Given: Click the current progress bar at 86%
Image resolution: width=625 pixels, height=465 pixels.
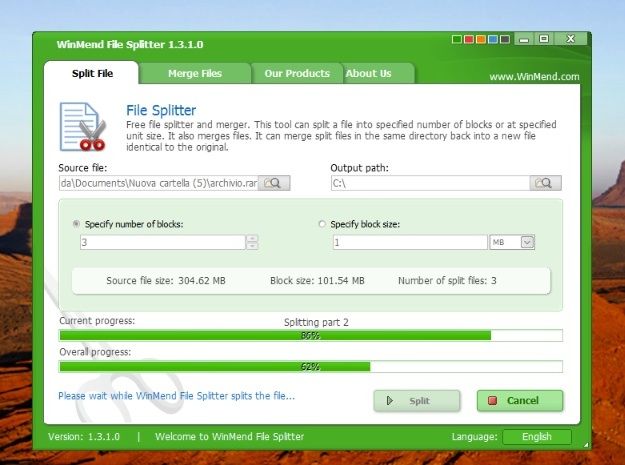Looking at the screenshot, I should pyautogui.click(x=311, y=336).
